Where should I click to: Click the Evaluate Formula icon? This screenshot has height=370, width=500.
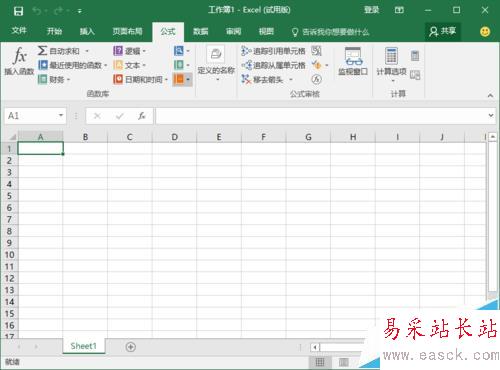[316, 79]
